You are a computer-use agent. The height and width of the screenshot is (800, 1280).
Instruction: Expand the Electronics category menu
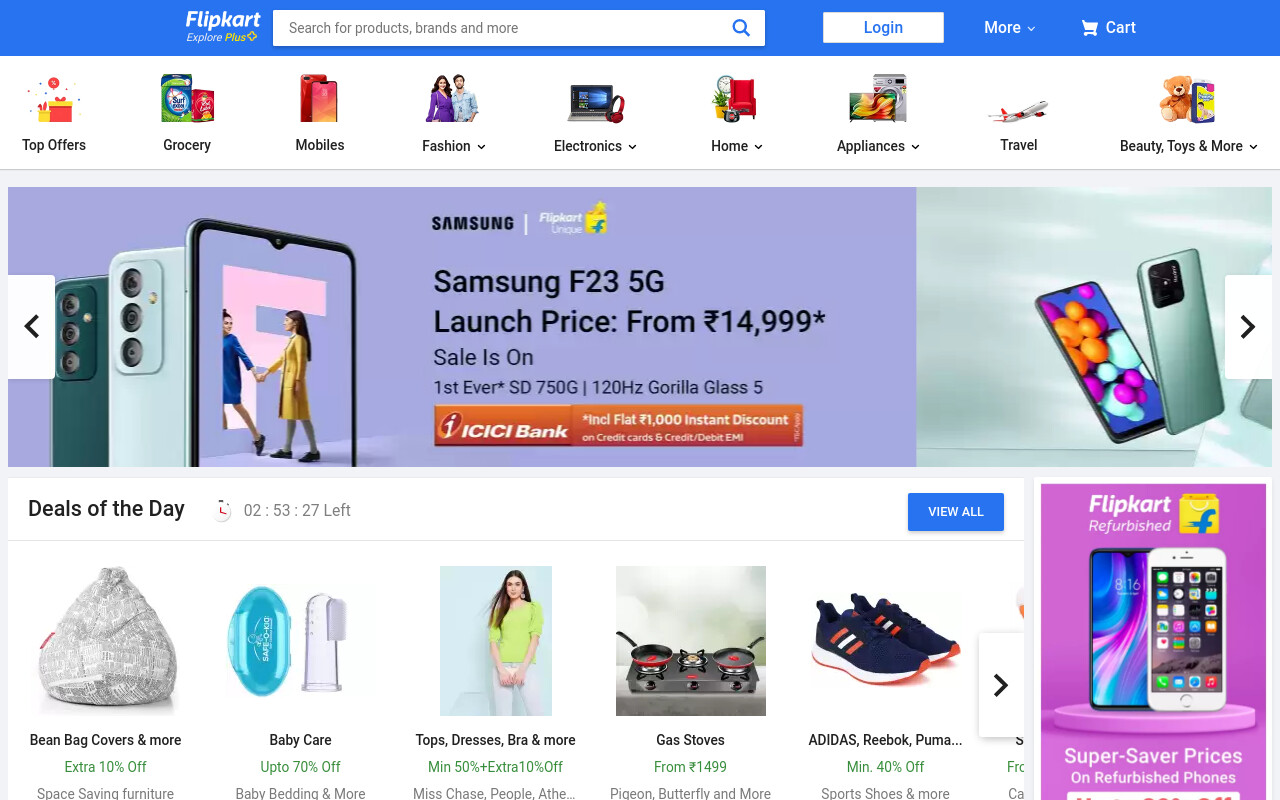point(595,146)
